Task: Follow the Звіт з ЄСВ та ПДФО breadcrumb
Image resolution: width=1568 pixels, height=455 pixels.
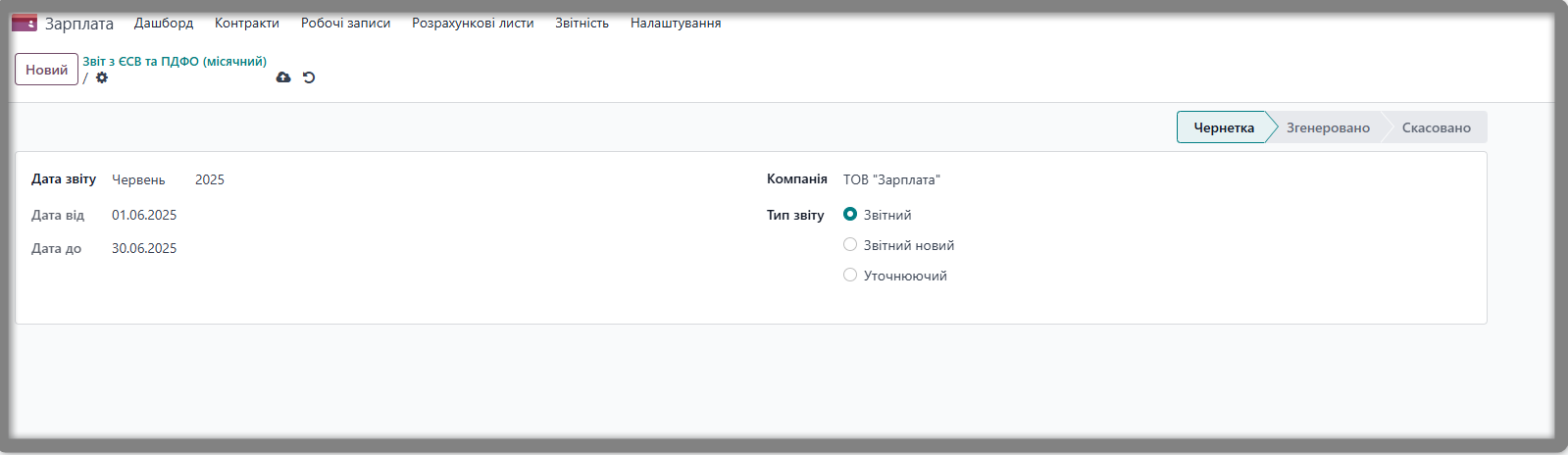Action: tap(175, 61)
